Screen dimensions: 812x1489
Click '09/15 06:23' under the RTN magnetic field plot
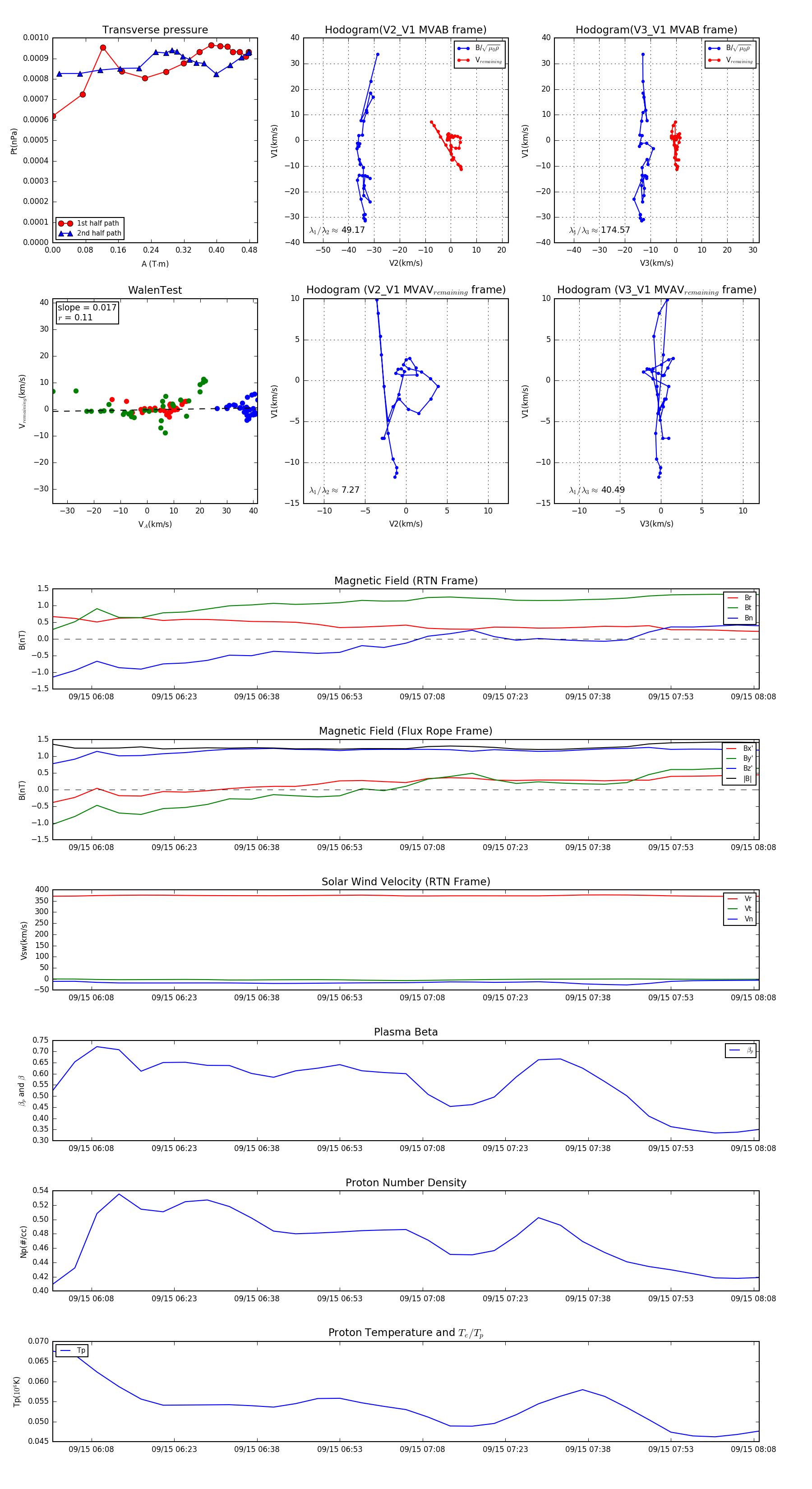[x=174, y=697]
